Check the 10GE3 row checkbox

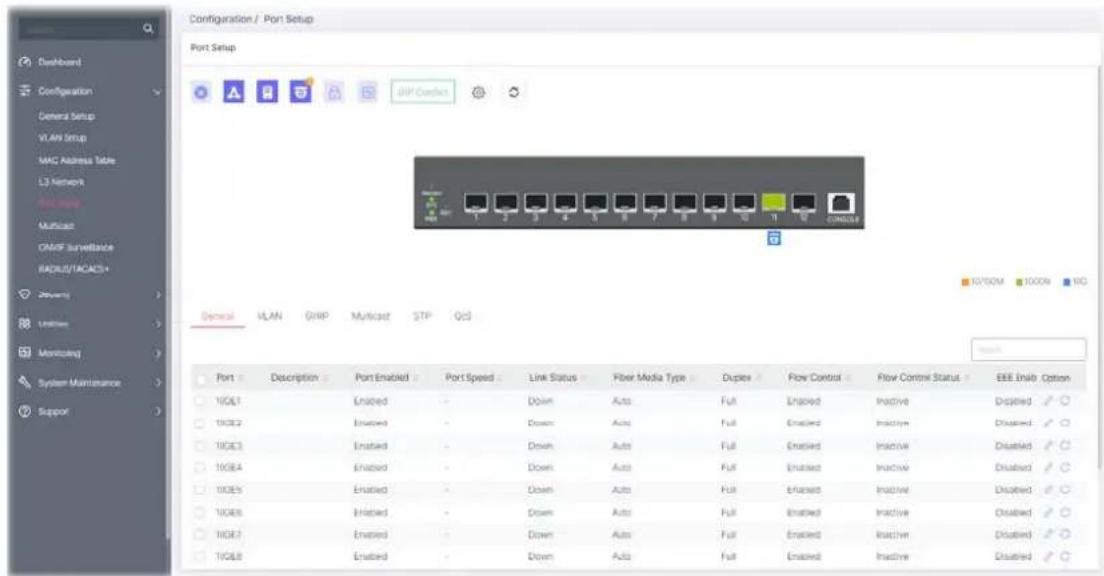pos(201,446)
